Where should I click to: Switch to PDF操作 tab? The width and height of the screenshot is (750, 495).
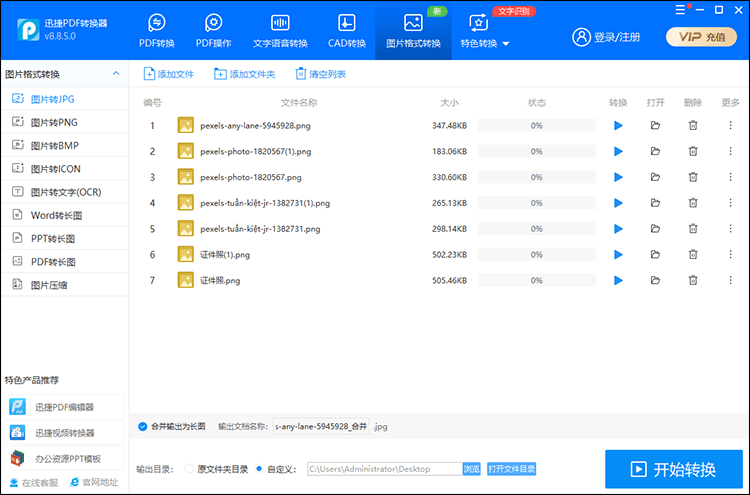tap(213, 31)
